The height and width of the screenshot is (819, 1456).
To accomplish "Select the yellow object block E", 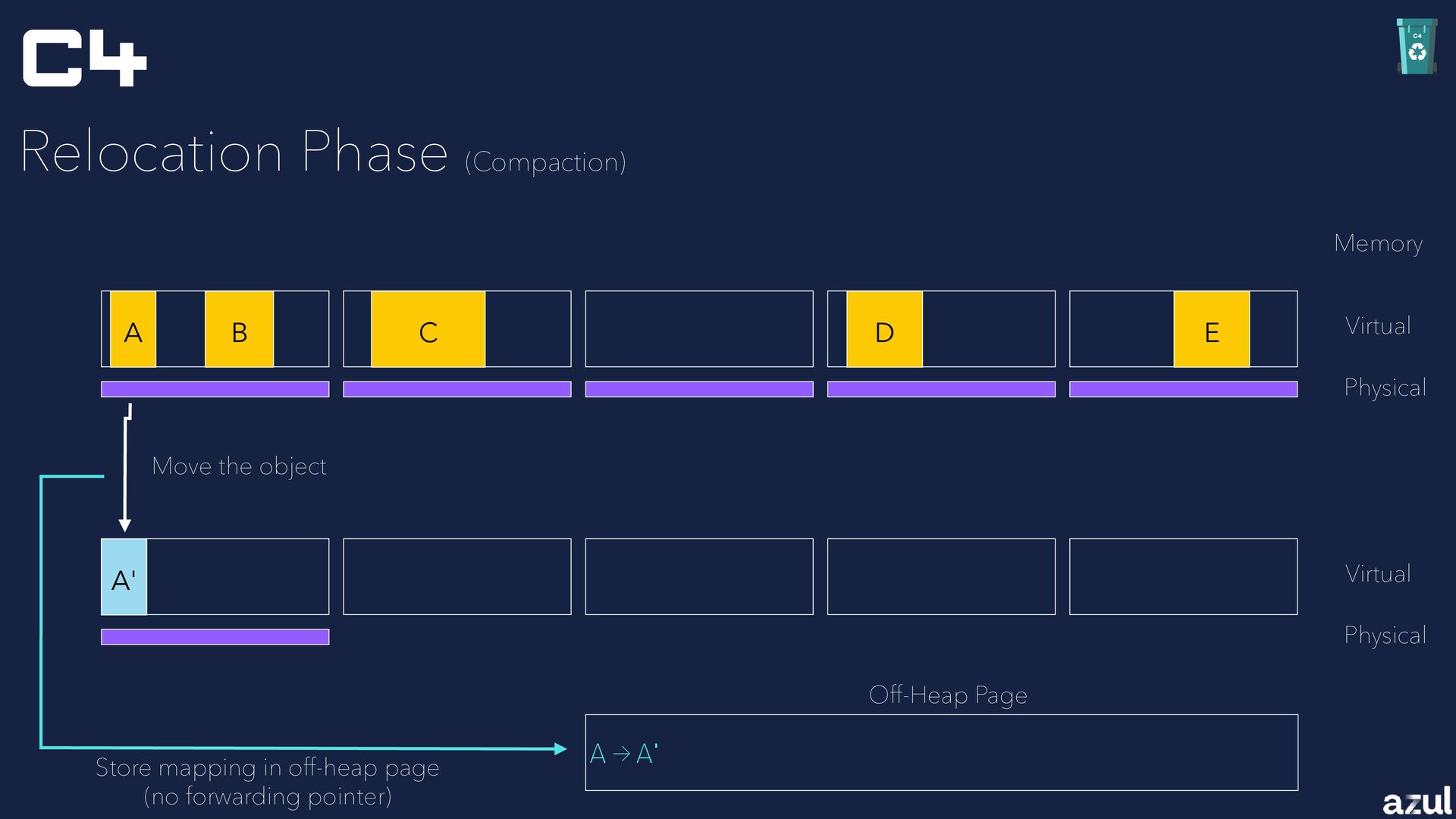I will (1211, 329).
